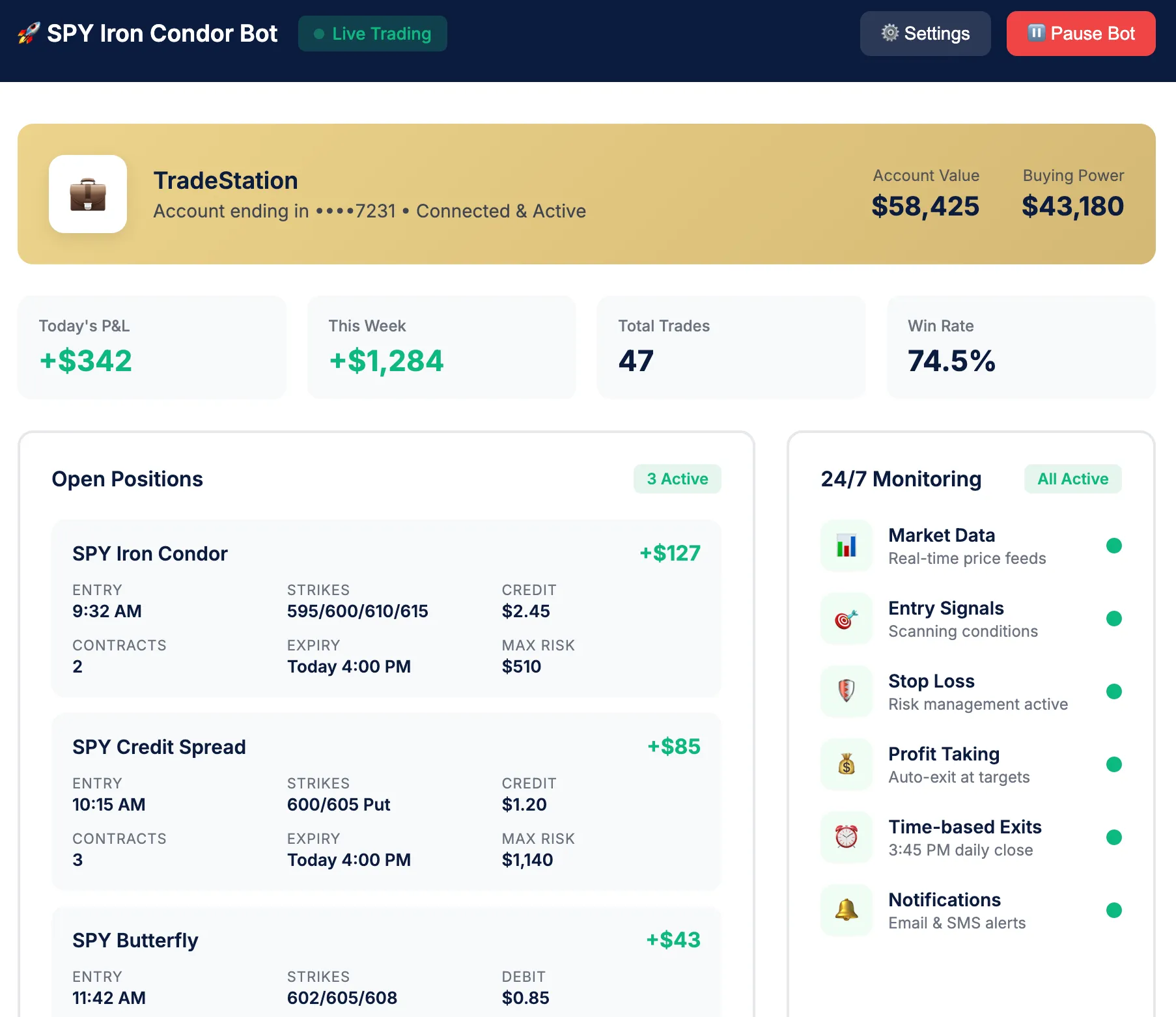Click the Time-based Exits alarm clock icon
This screenshot has height=1017, width=1176.
pos(846,837)
